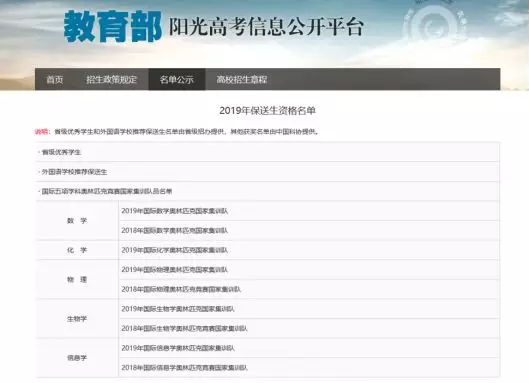
Task: Click the 阳光高考信息公开平台 header title
Action: [x=266, y=26]
